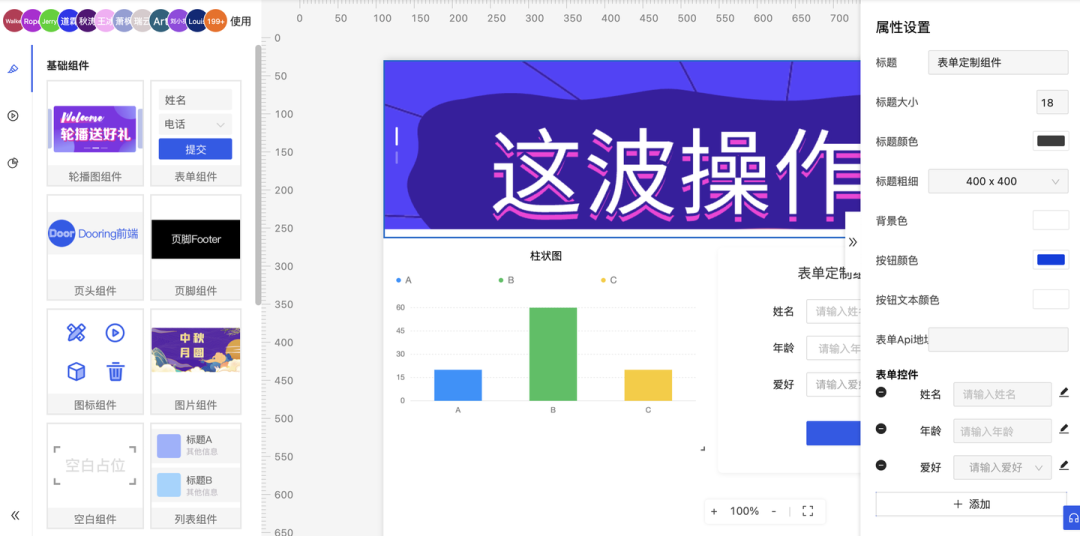Select the 图标组件 icon component card
Viewport: 1080px width, 536px height.
coord(95,362)
